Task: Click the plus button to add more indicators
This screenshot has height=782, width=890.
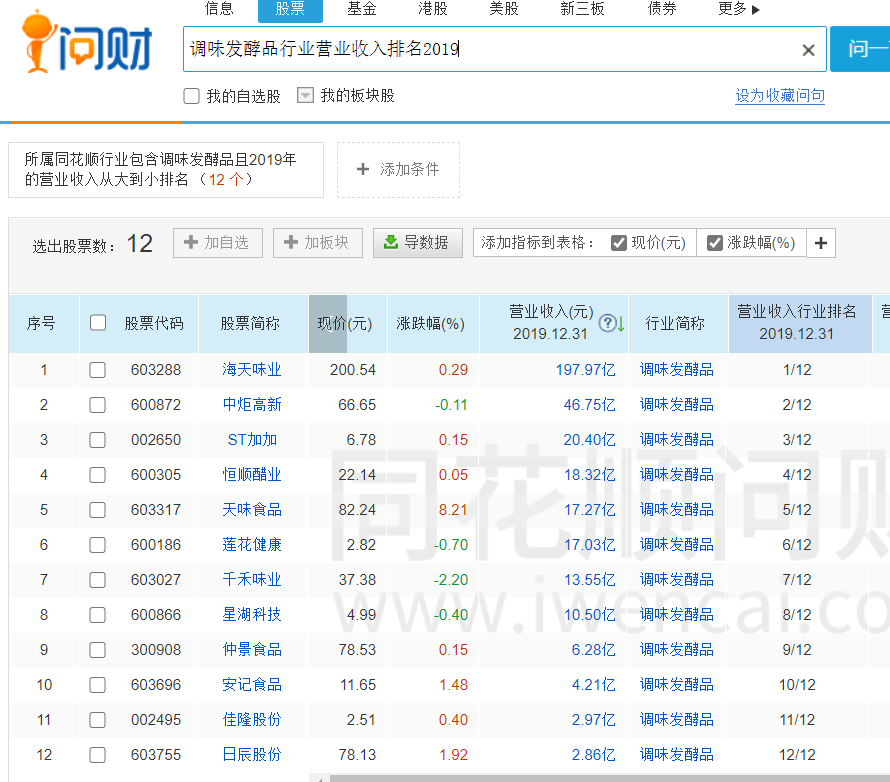Action: pos(821,243)
